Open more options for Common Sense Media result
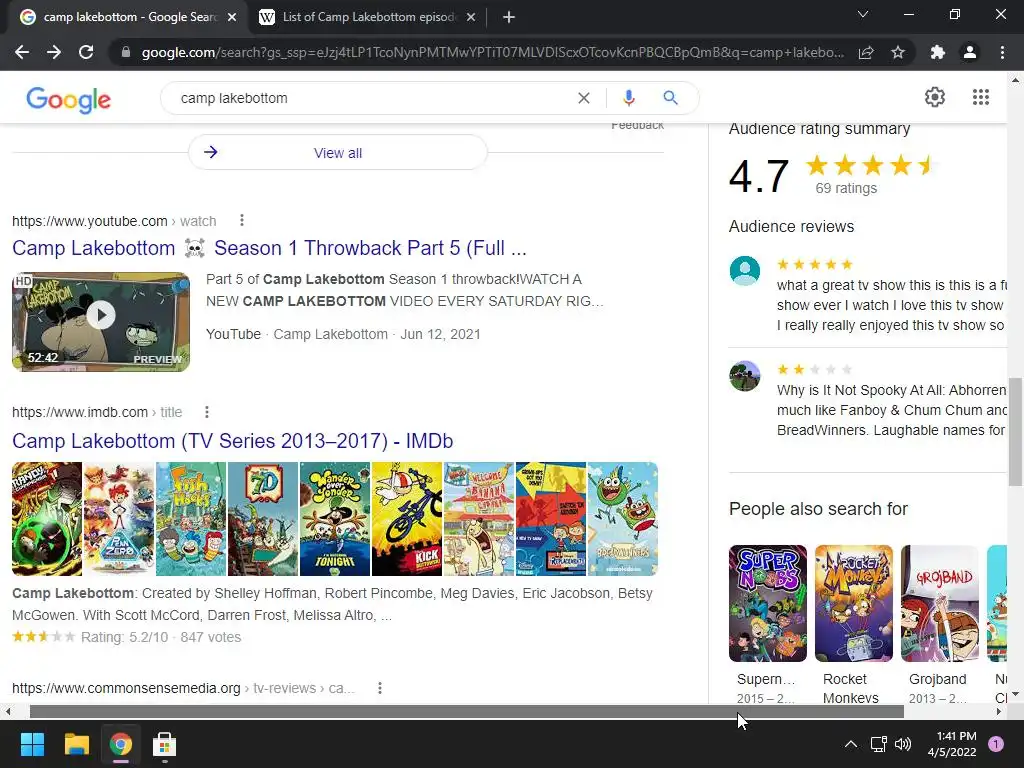Viewport: 1024px width, 768px height. click(379, 688)
